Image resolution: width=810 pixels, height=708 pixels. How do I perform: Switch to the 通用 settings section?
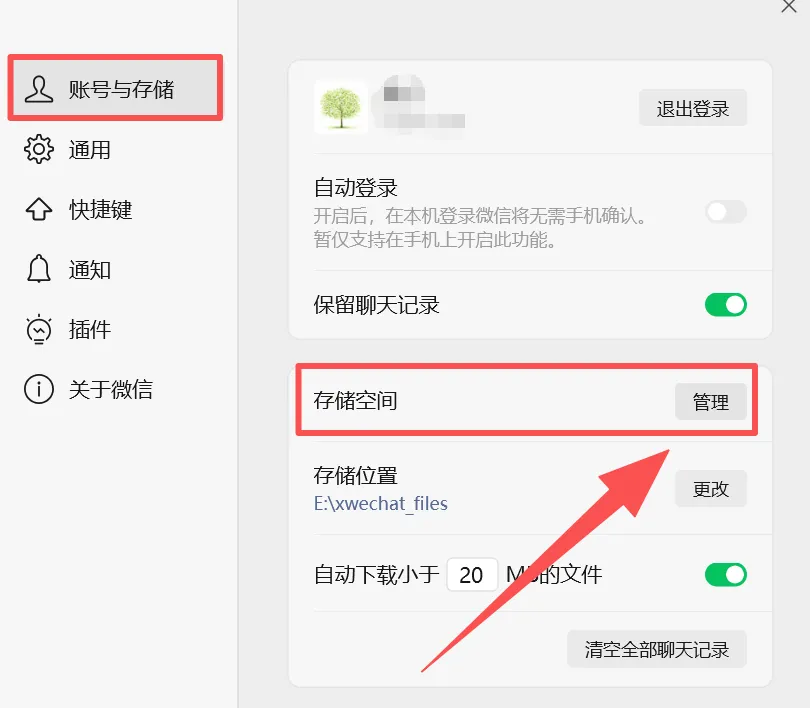click(x=89, y=150)
